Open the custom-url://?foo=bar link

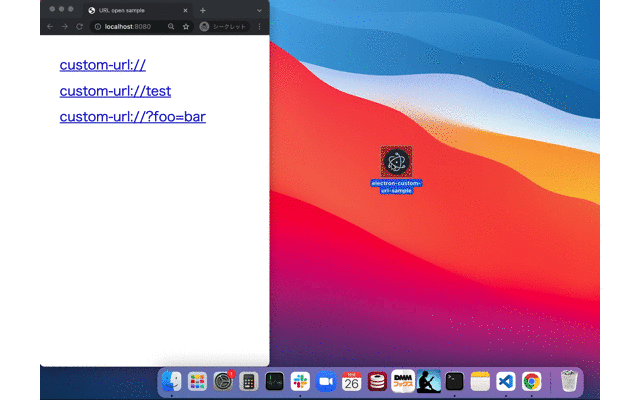[x=133, y=117]
